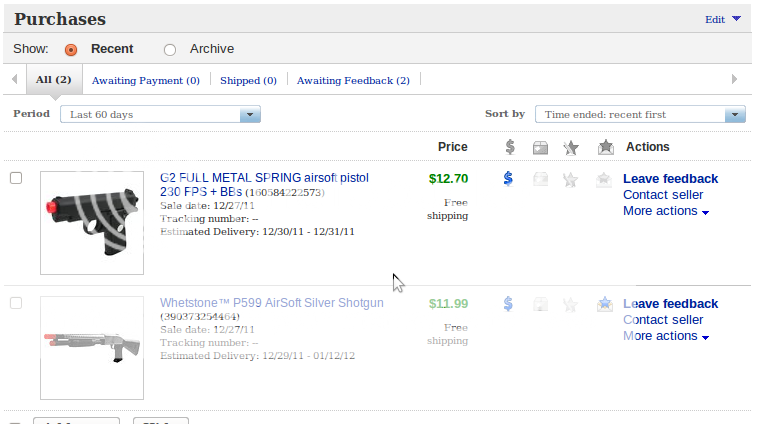The image size is (774, 424).
Task: Click left arrow to scroll purchase tabs
Action: click(14, 80)
